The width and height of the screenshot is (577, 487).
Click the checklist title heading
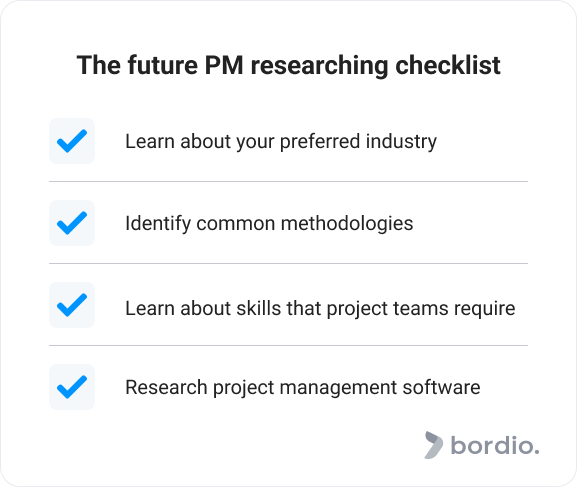288,66
